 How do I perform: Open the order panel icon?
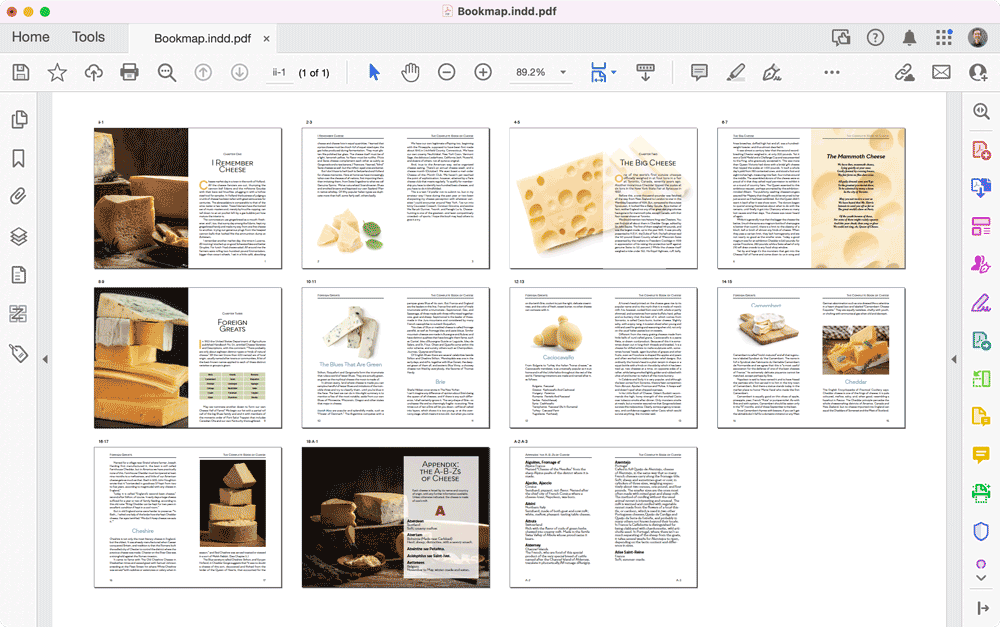pos(18,314)
